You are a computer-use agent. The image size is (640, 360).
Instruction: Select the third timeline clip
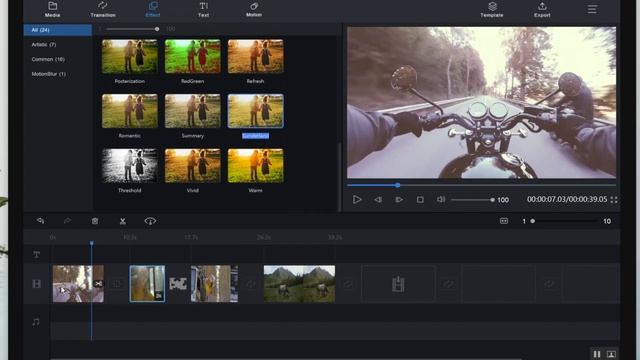214,284
